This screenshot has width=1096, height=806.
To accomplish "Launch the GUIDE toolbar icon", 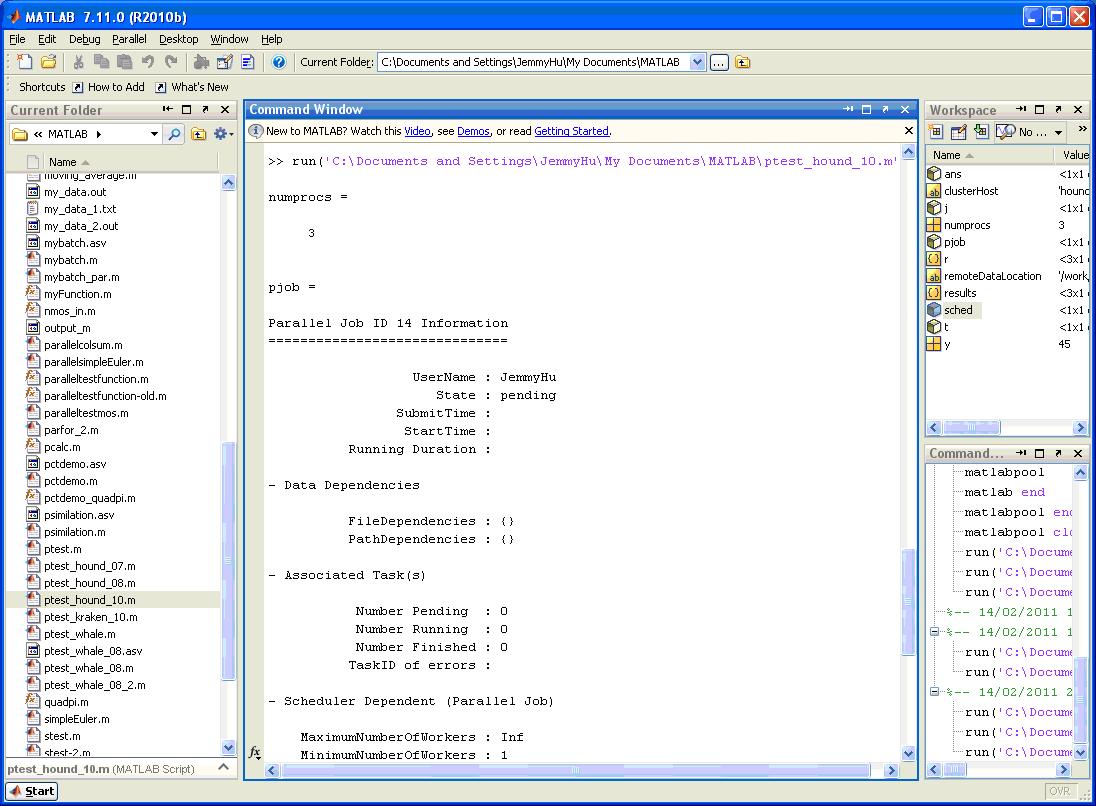I will (x=225, y=62).
